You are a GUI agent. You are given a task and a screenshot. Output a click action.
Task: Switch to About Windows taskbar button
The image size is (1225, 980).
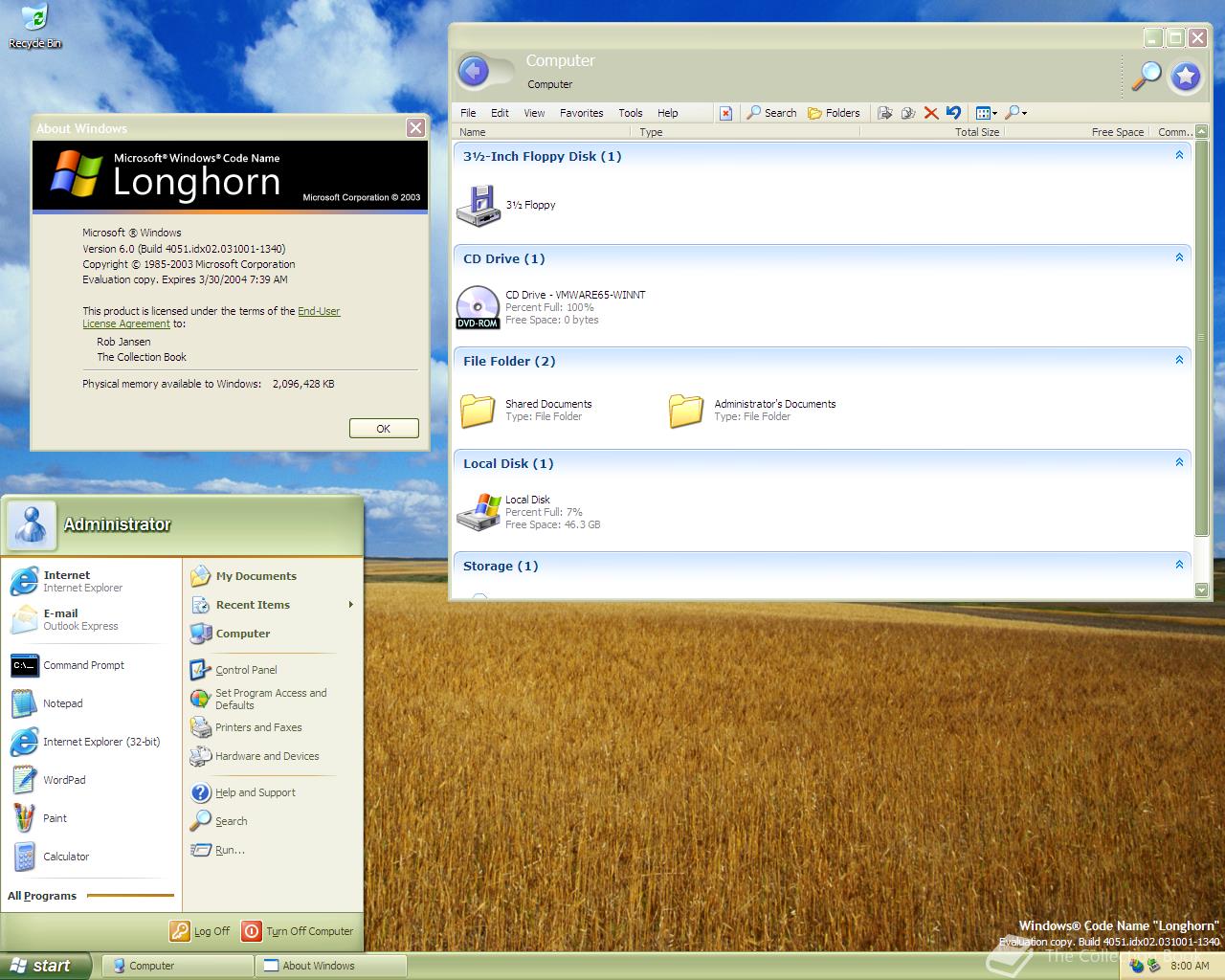click(x=331, y=966)
